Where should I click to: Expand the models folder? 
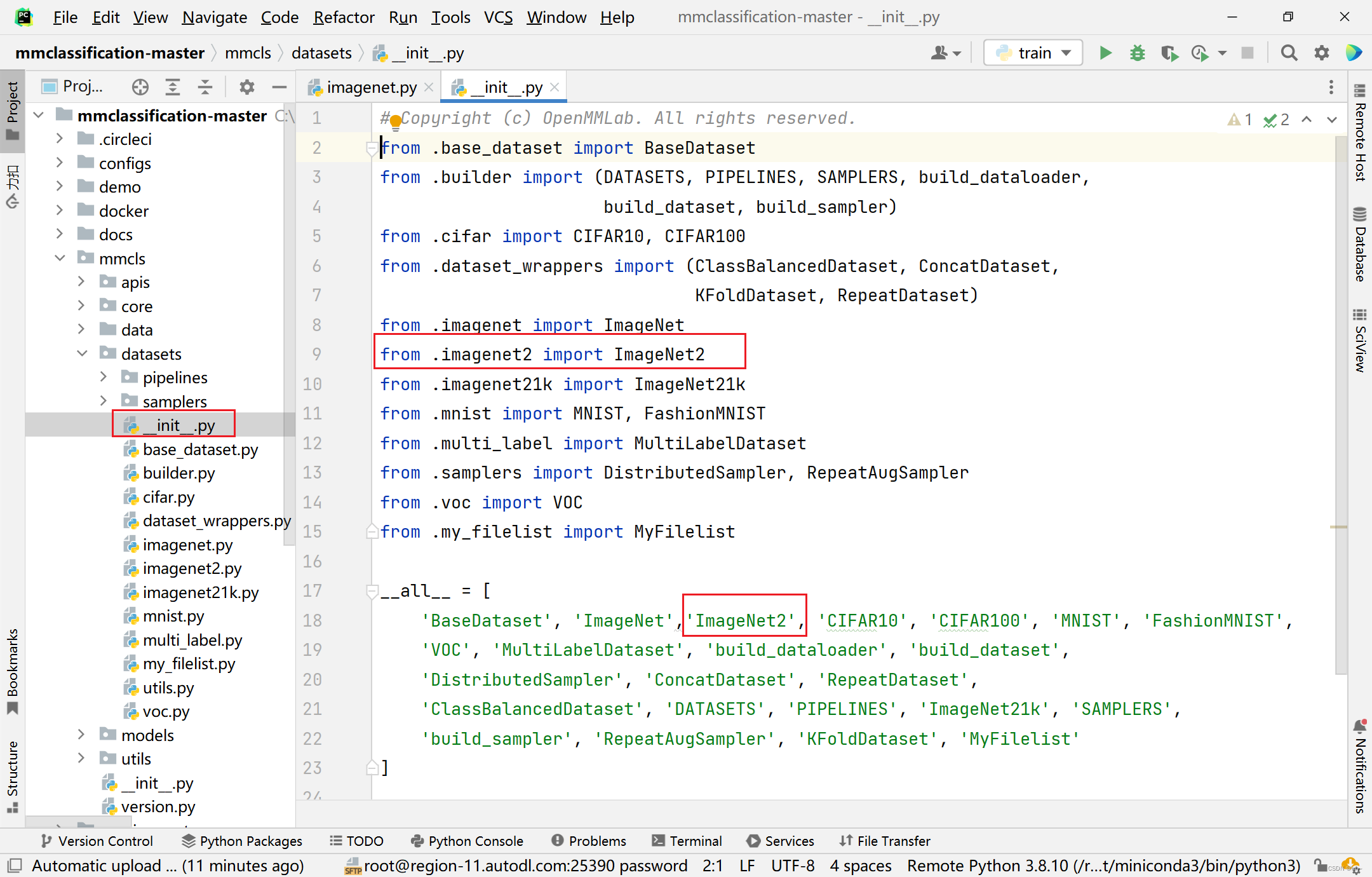tap(81, 735)
